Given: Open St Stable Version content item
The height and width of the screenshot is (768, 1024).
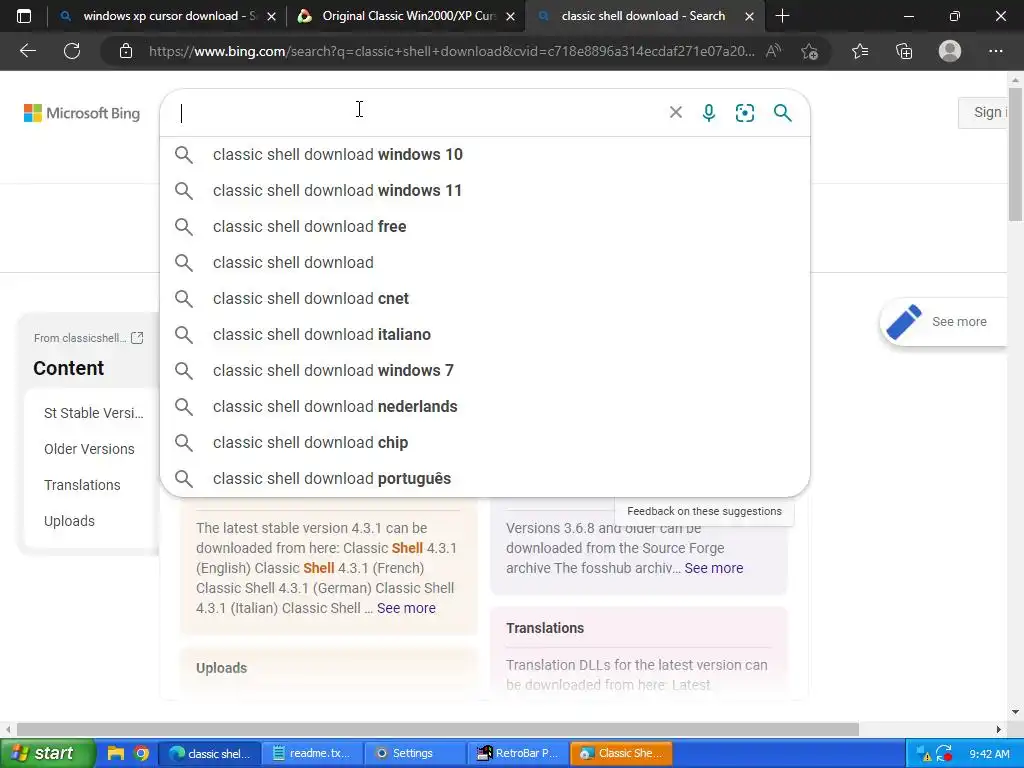Looking at the screenshot, I should point(93,413).
